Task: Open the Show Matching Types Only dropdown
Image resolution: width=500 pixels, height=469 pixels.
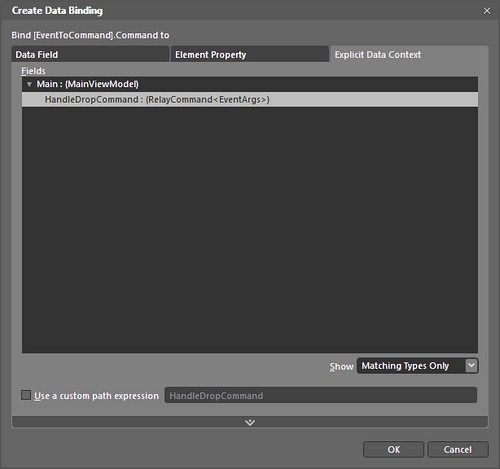Action: point(418,366)
